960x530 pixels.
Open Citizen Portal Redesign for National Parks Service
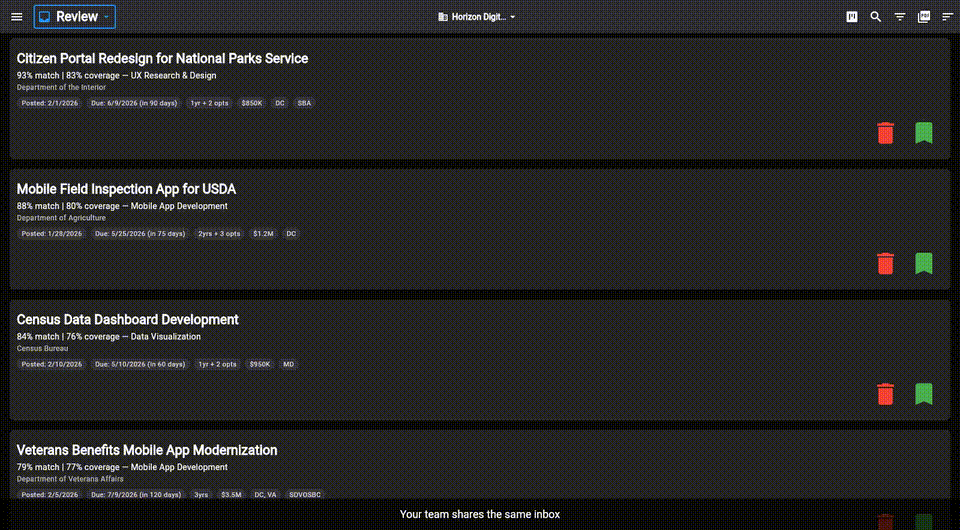[162, 59]
